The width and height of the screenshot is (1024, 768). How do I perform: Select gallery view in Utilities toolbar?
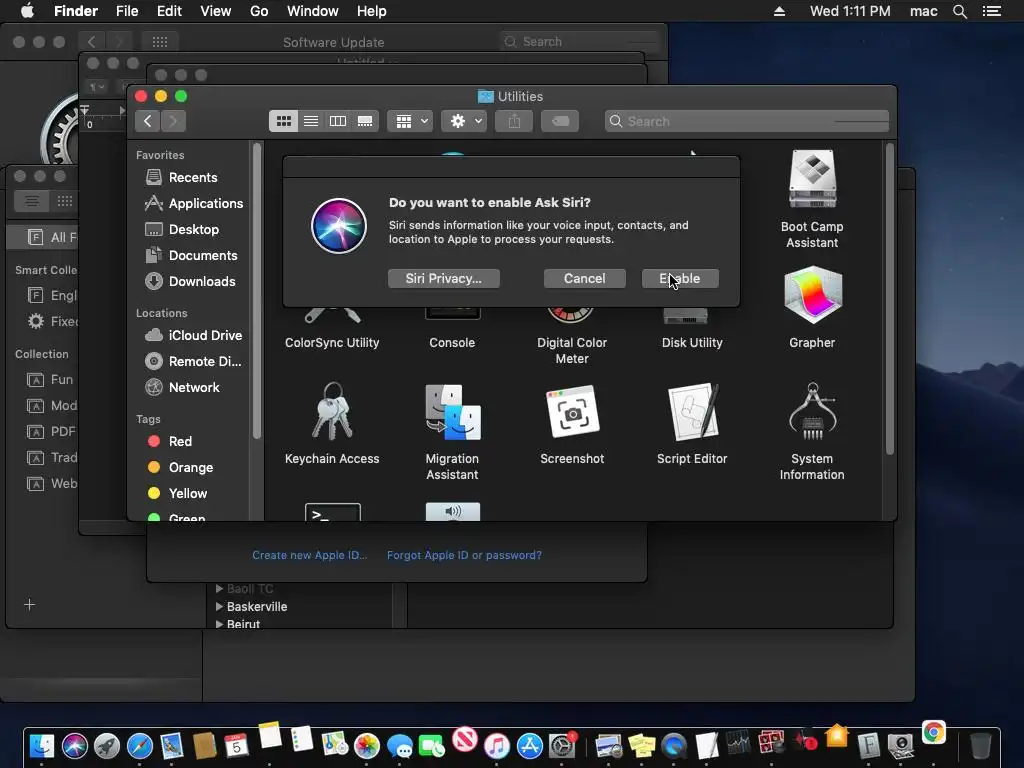tap(365, 121)
